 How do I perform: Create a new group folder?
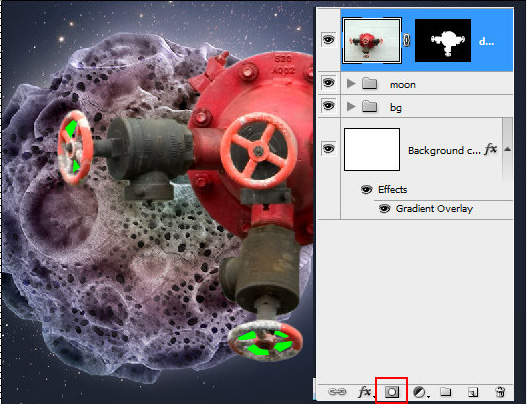click(446, 391)
